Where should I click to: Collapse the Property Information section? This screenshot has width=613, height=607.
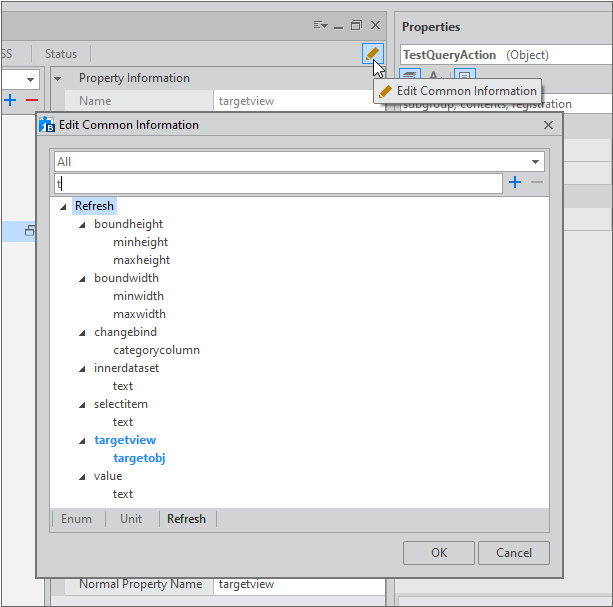click(x=58, y=78)
